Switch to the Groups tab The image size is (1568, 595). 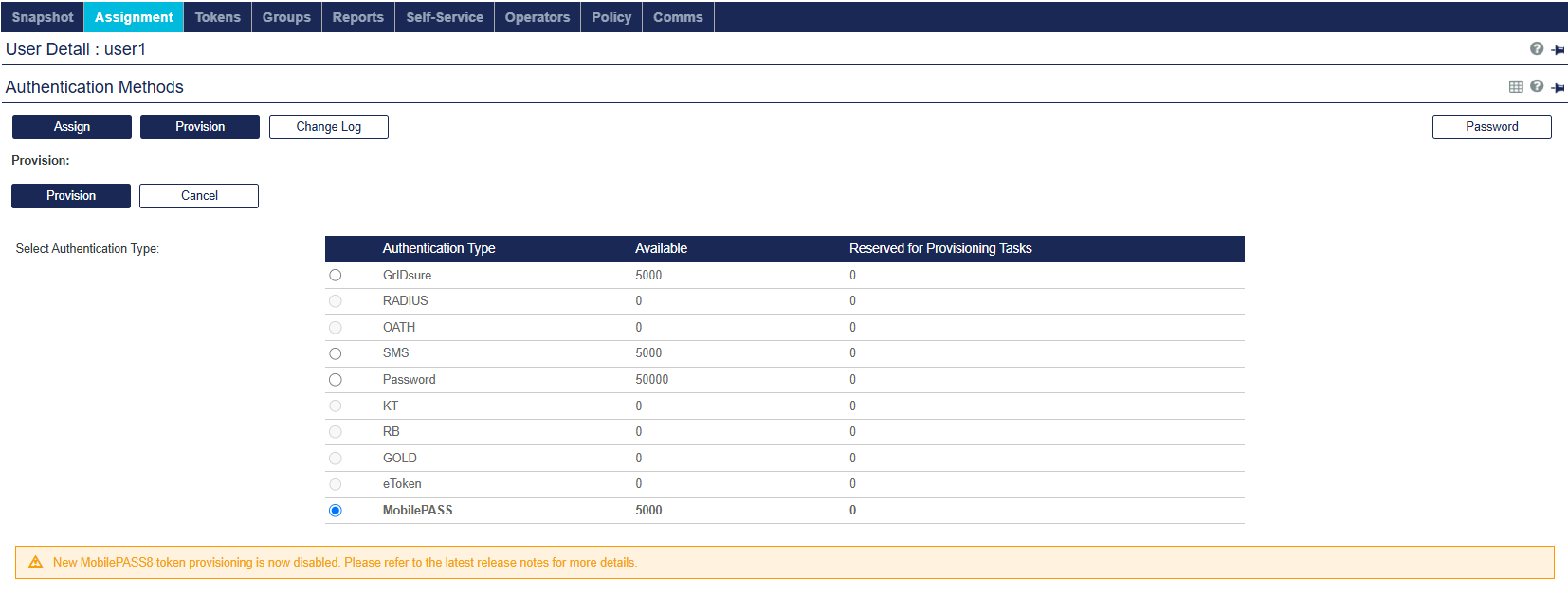point(286,17)
